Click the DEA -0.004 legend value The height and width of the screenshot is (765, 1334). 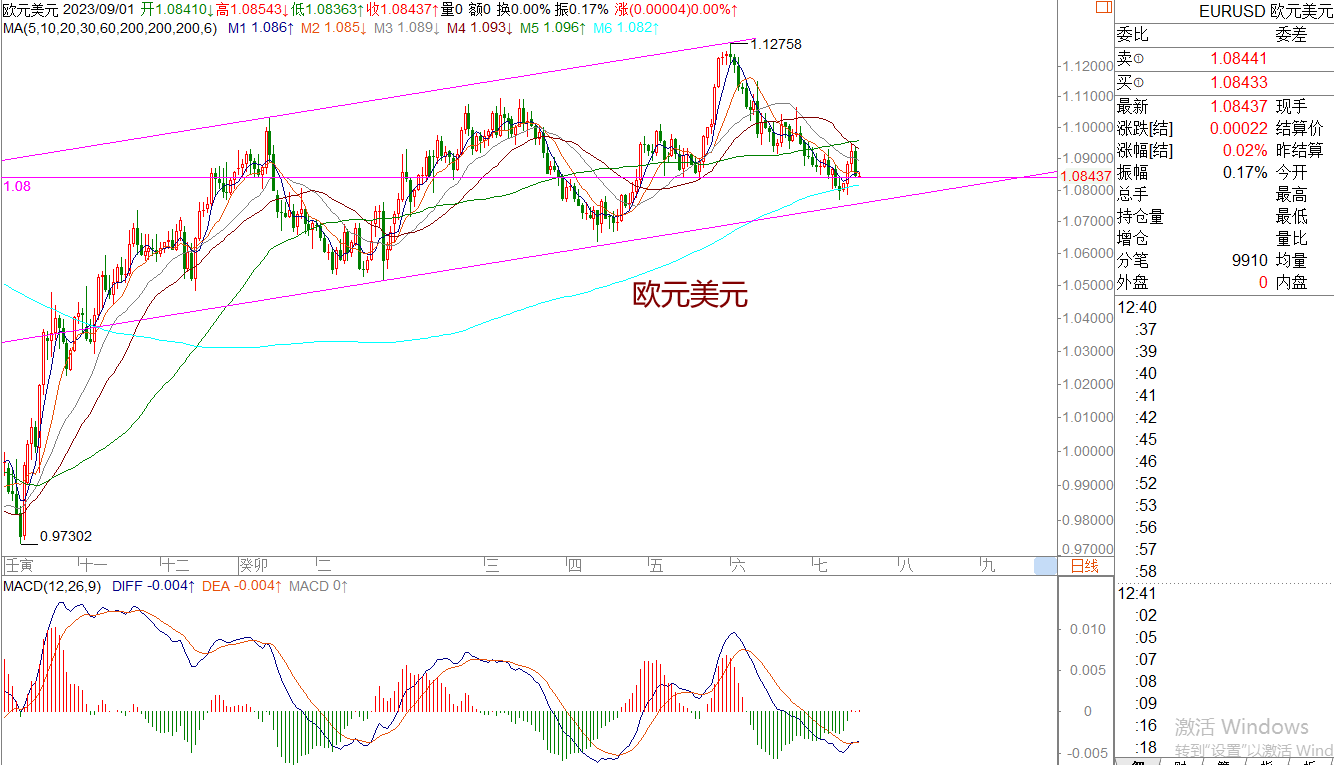pos(241,585)
